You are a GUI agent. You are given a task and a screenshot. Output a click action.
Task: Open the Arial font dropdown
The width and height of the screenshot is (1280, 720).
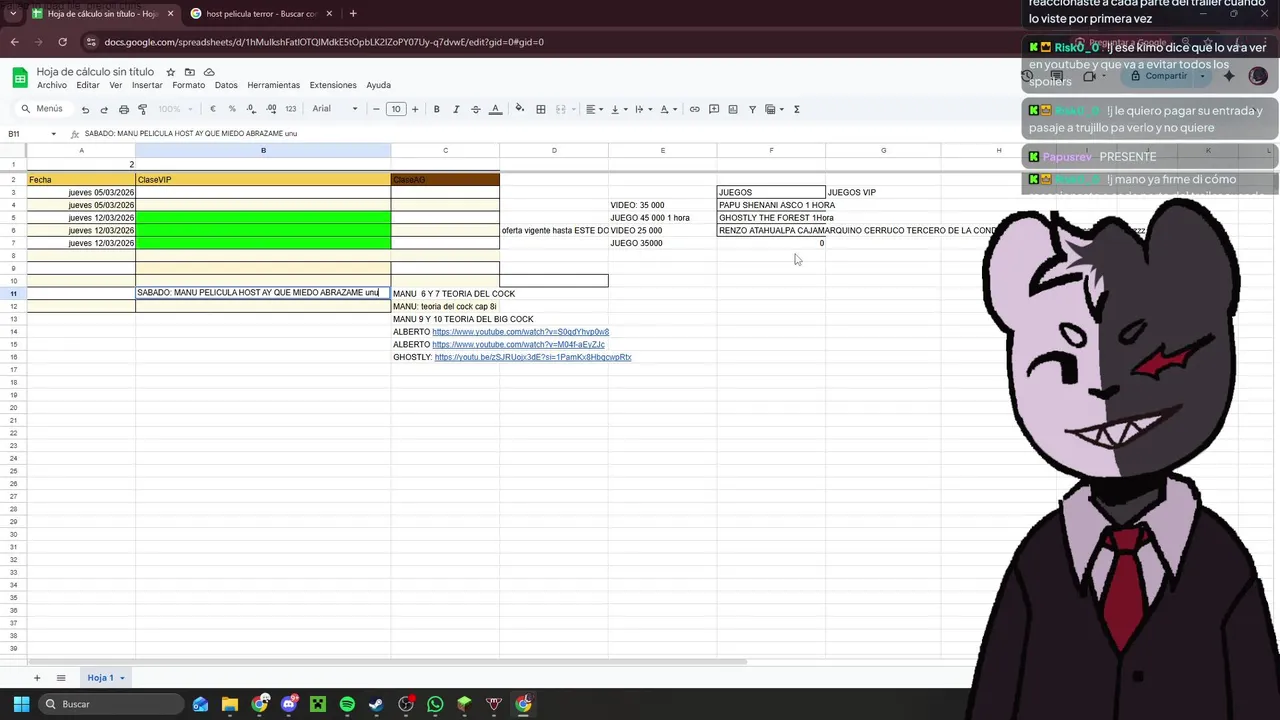coord(335,109)
